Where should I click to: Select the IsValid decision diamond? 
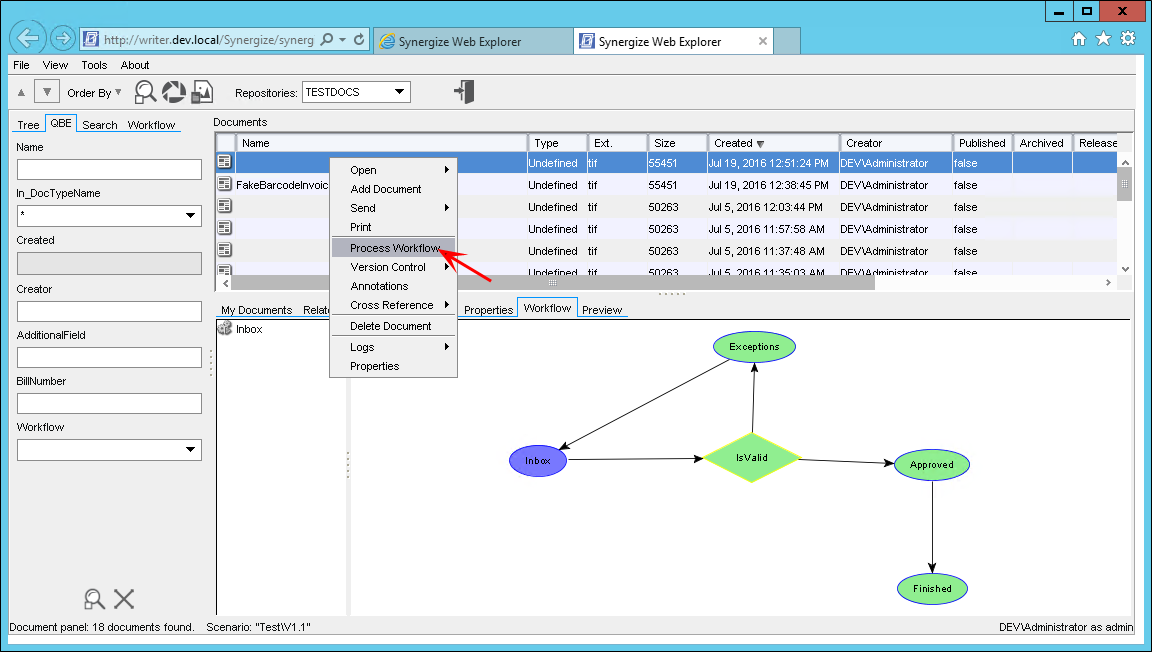752,458
